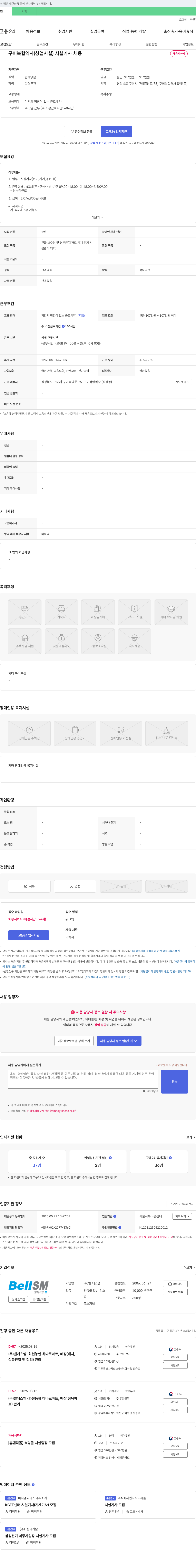Screen dimensions: 196x1568
Task: Jump to 모집요강 section tab
Action: point(6,44)
